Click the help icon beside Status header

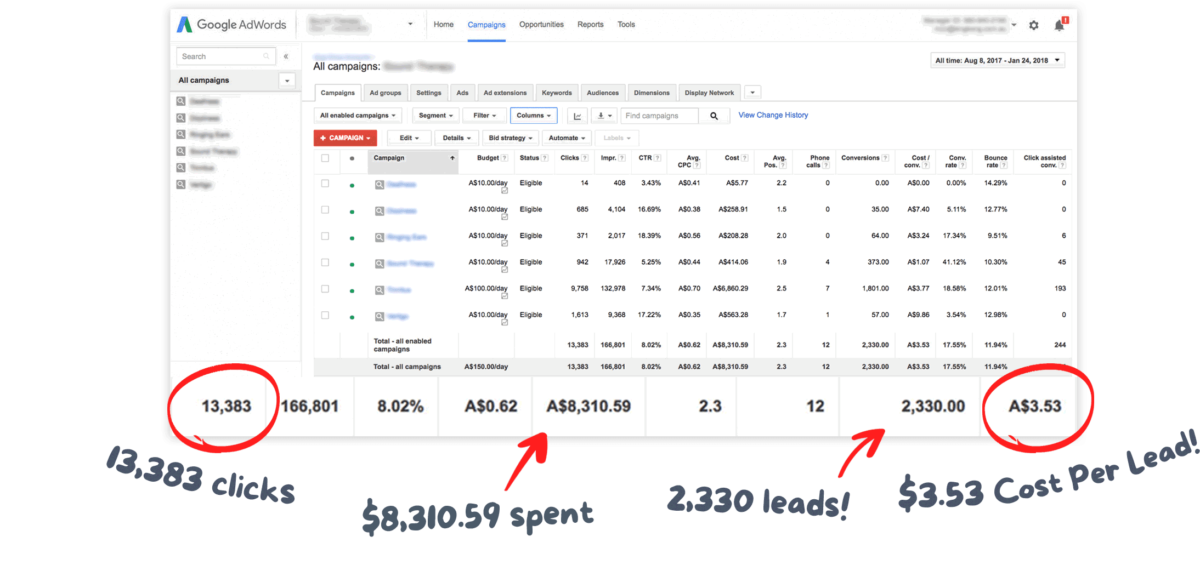tap(544, 158)
